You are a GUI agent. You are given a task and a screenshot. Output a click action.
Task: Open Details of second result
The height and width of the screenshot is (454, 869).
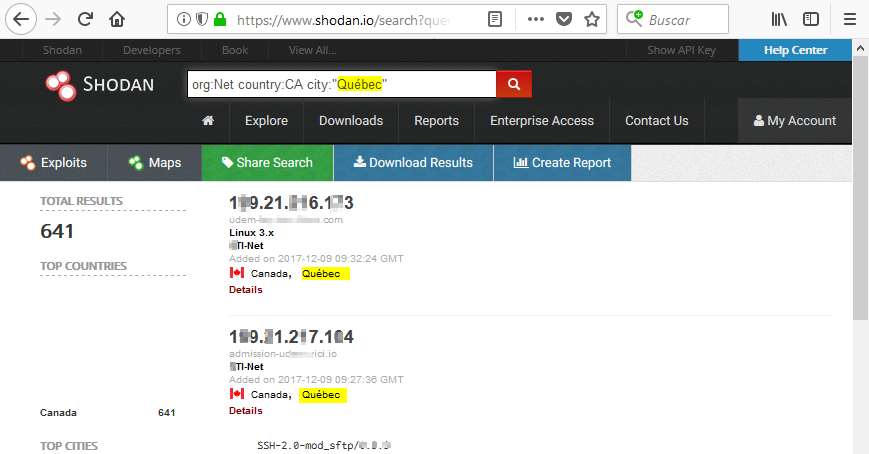click(246, 411)
